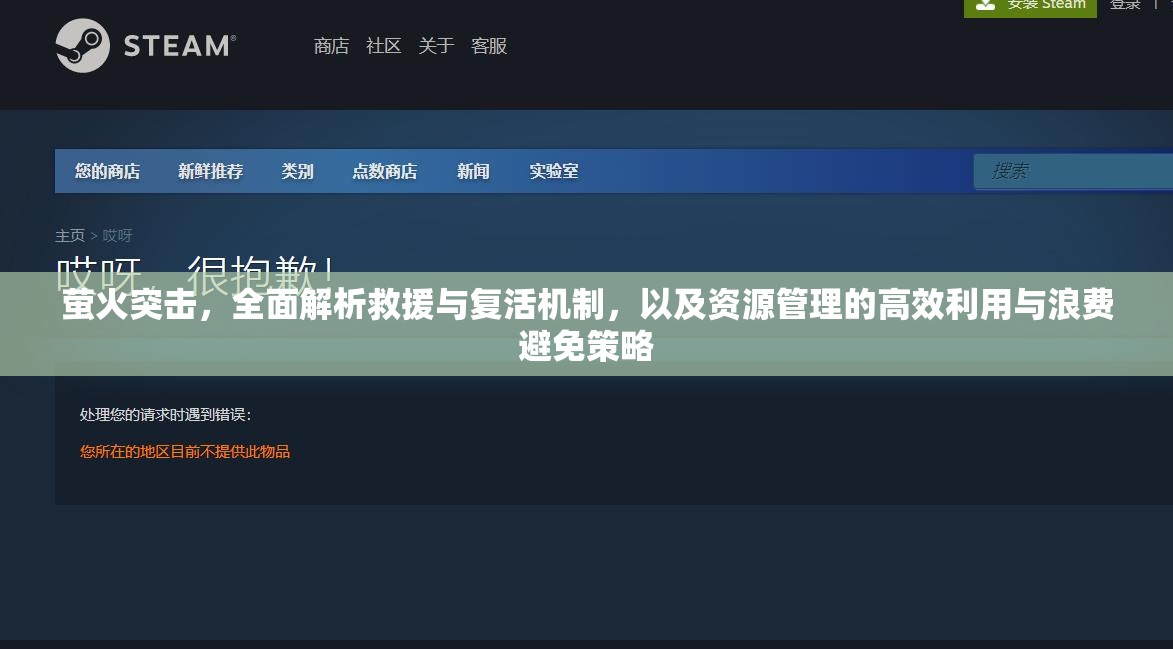Open the 客服 support page

[x=489, y=46]
